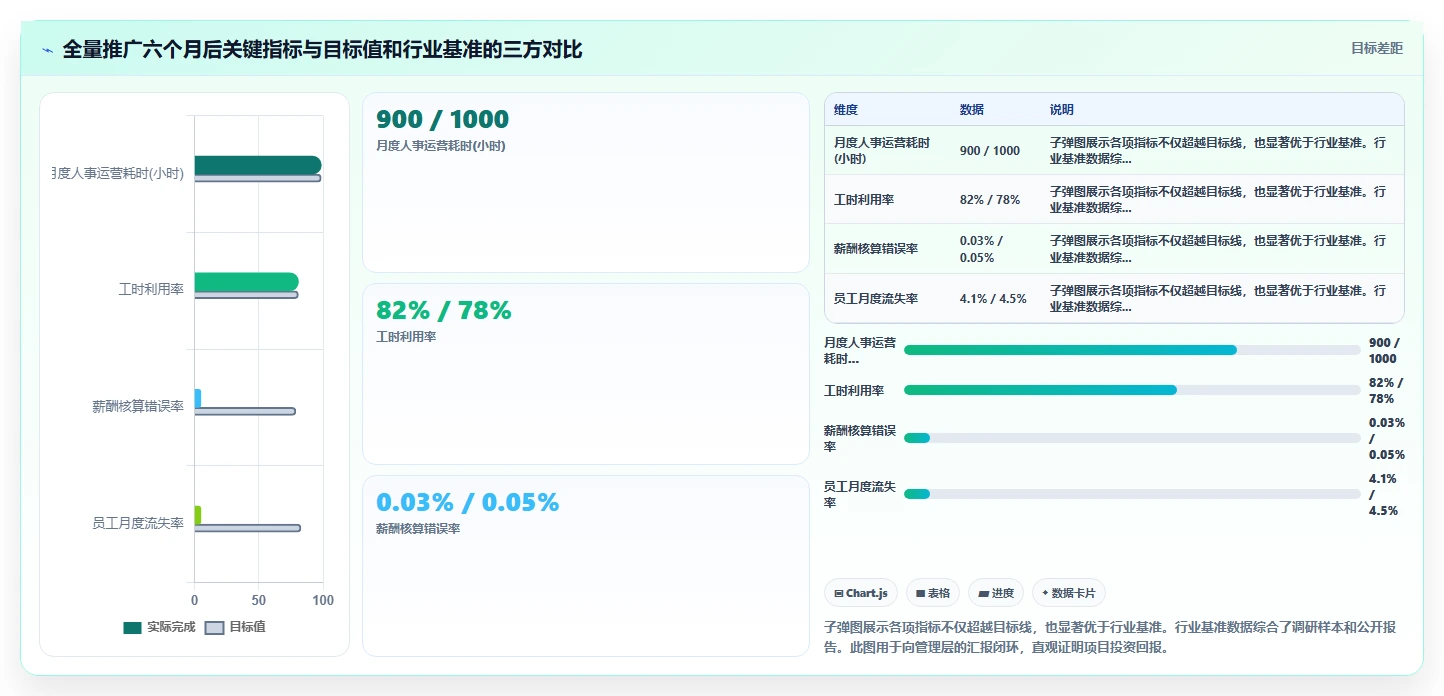The width and height of the screenshot is (1444, 696).
Task: Select the 数据卡片 chip
Action: pos(1069,593)
